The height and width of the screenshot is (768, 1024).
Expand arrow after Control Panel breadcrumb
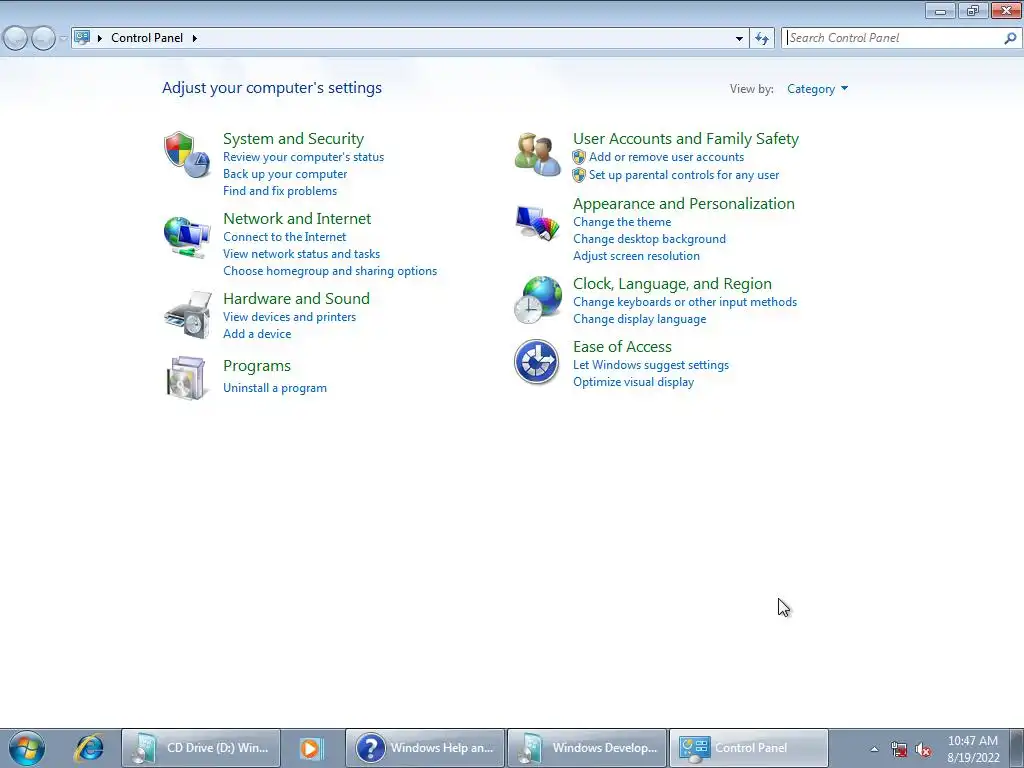pyautogui.click(x=195, y=38)
